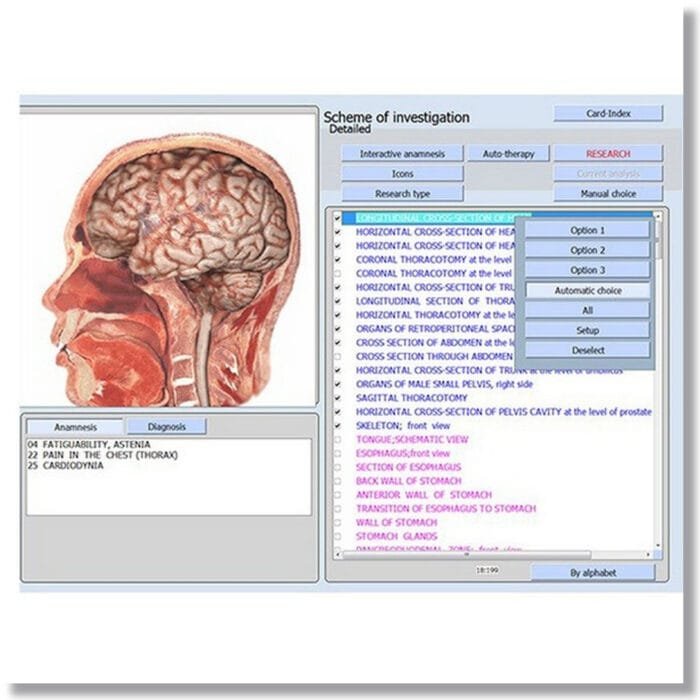Click the horizontal scroll-right arrow
The image size is (700, 700).
tap(648, 554)
